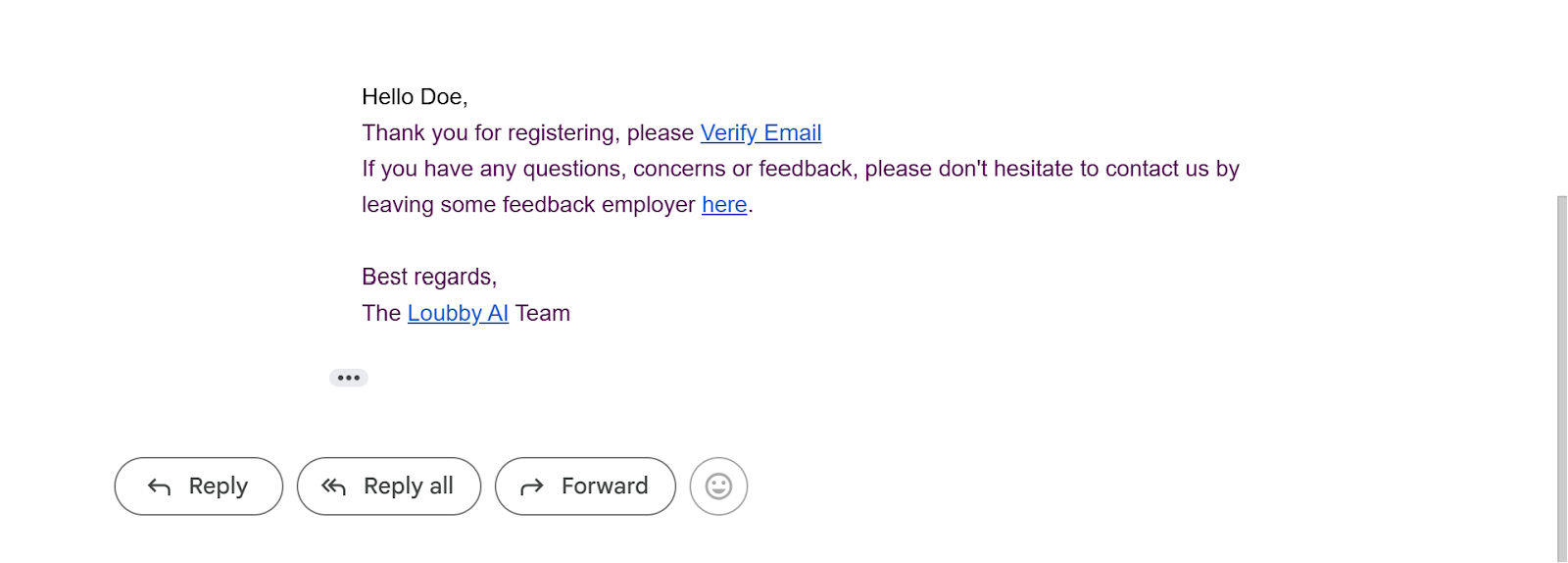Click the Reply all button
Viewport: 1568px width, 563px height.
pyautogui.click(x=389, y=486)
